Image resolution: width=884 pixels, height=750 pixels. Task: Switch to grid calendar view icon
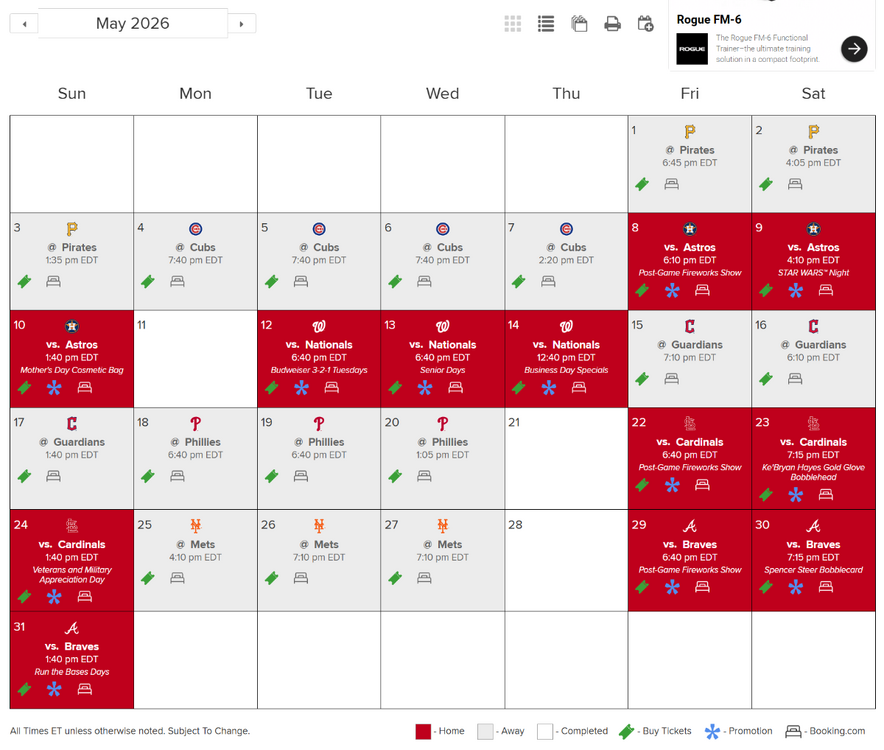tap(512, 24)
